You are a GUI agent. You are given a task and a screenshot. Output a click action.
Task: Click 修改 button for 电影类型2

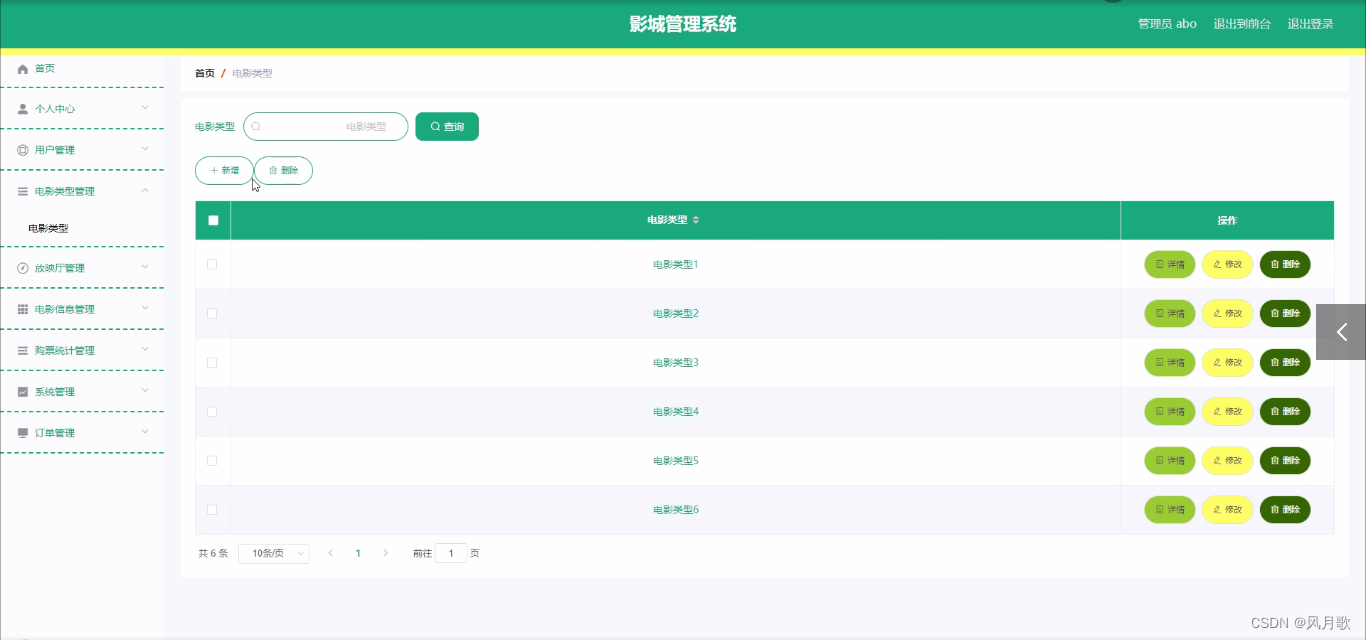(1227, 313)
